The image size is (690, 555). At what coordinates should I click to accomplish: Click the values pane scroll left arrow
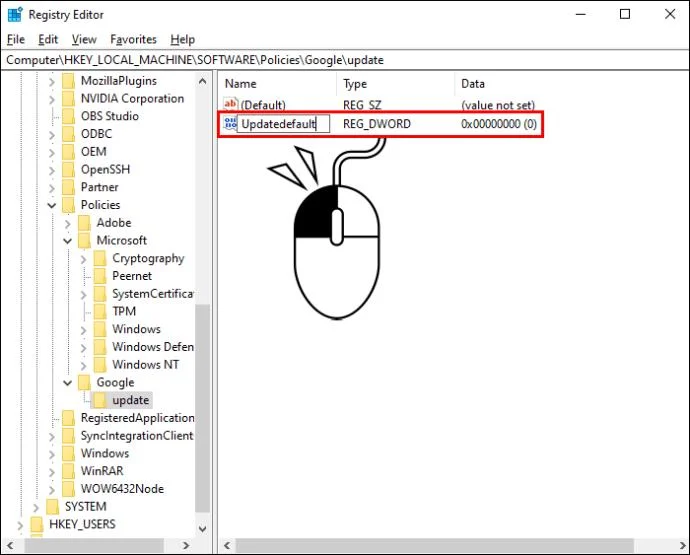click(227, 546)
